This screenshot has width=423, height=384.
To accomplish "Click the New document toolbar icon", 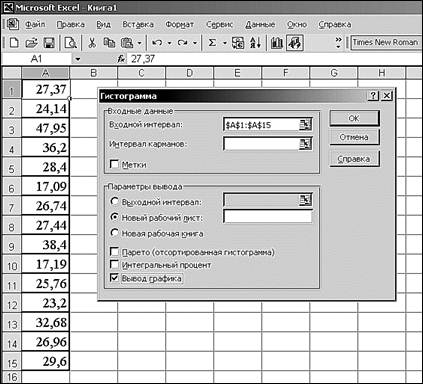I will [x=14, y=43].
